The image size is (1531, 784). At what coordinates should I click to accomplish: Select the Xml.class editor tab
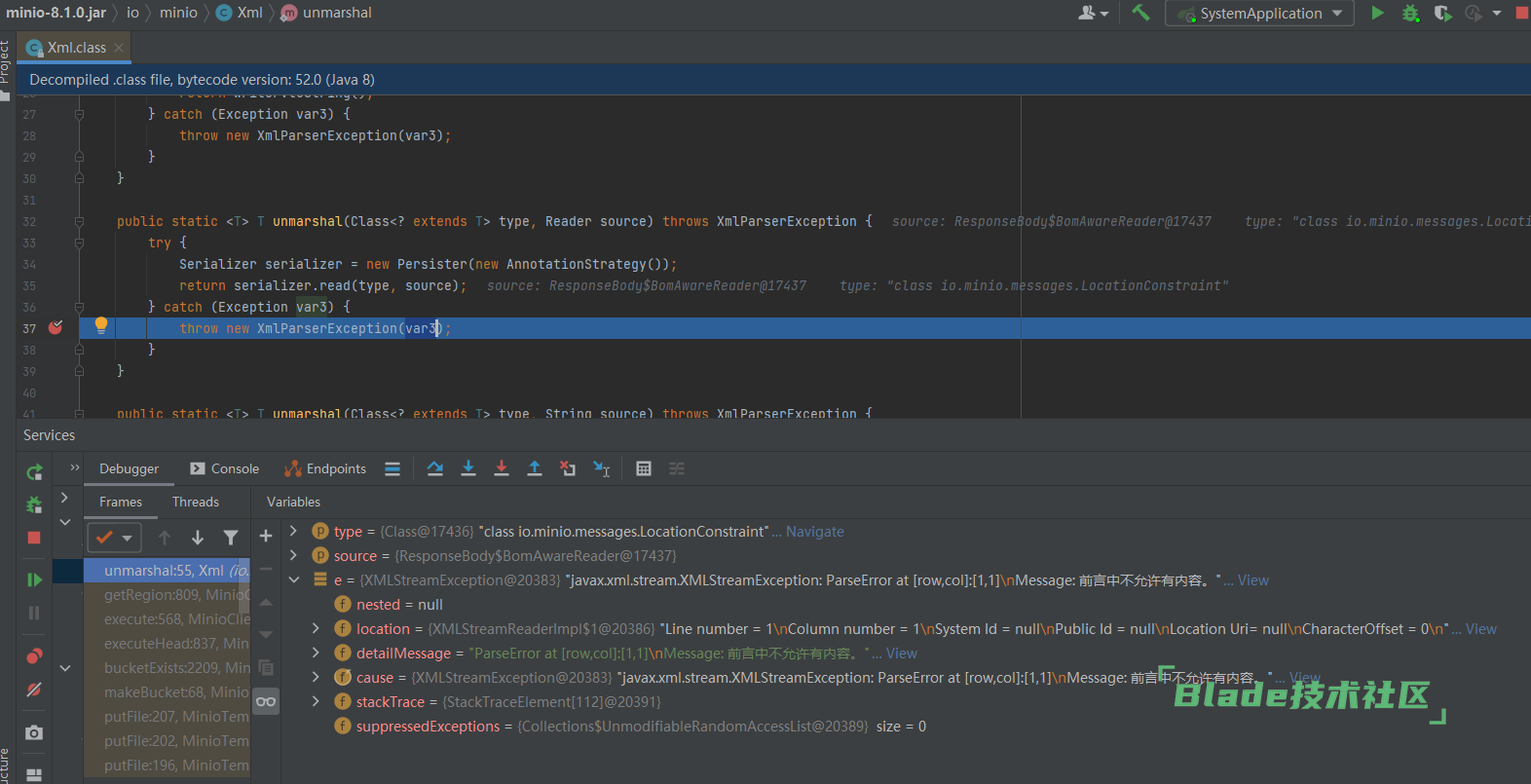pos(76,48)
